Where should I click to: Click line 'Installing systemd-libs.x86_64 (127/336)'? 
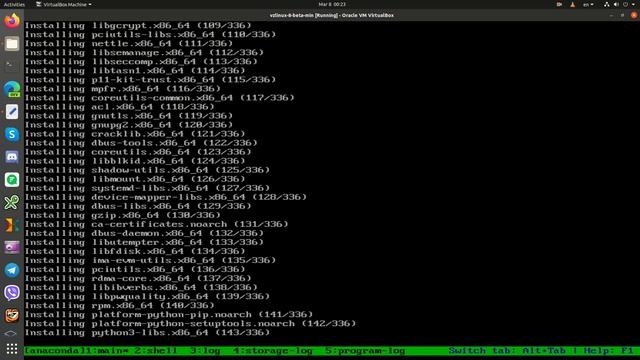(x=147, y=188)
